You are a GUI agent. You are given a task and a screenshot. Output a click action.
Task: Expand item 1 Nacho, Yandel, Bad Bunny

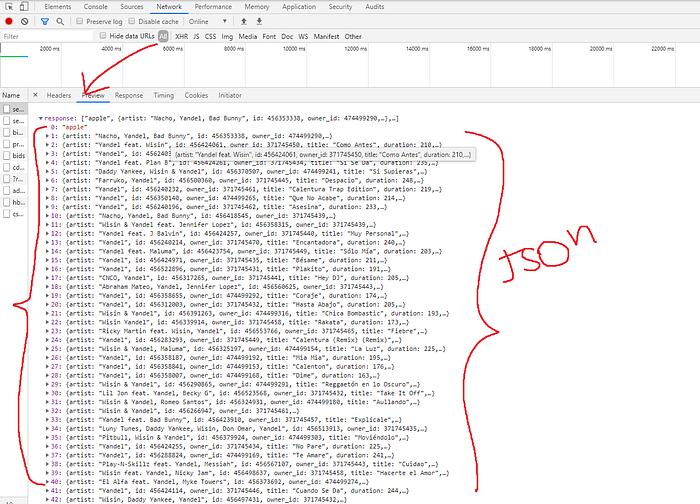[47, 136]
